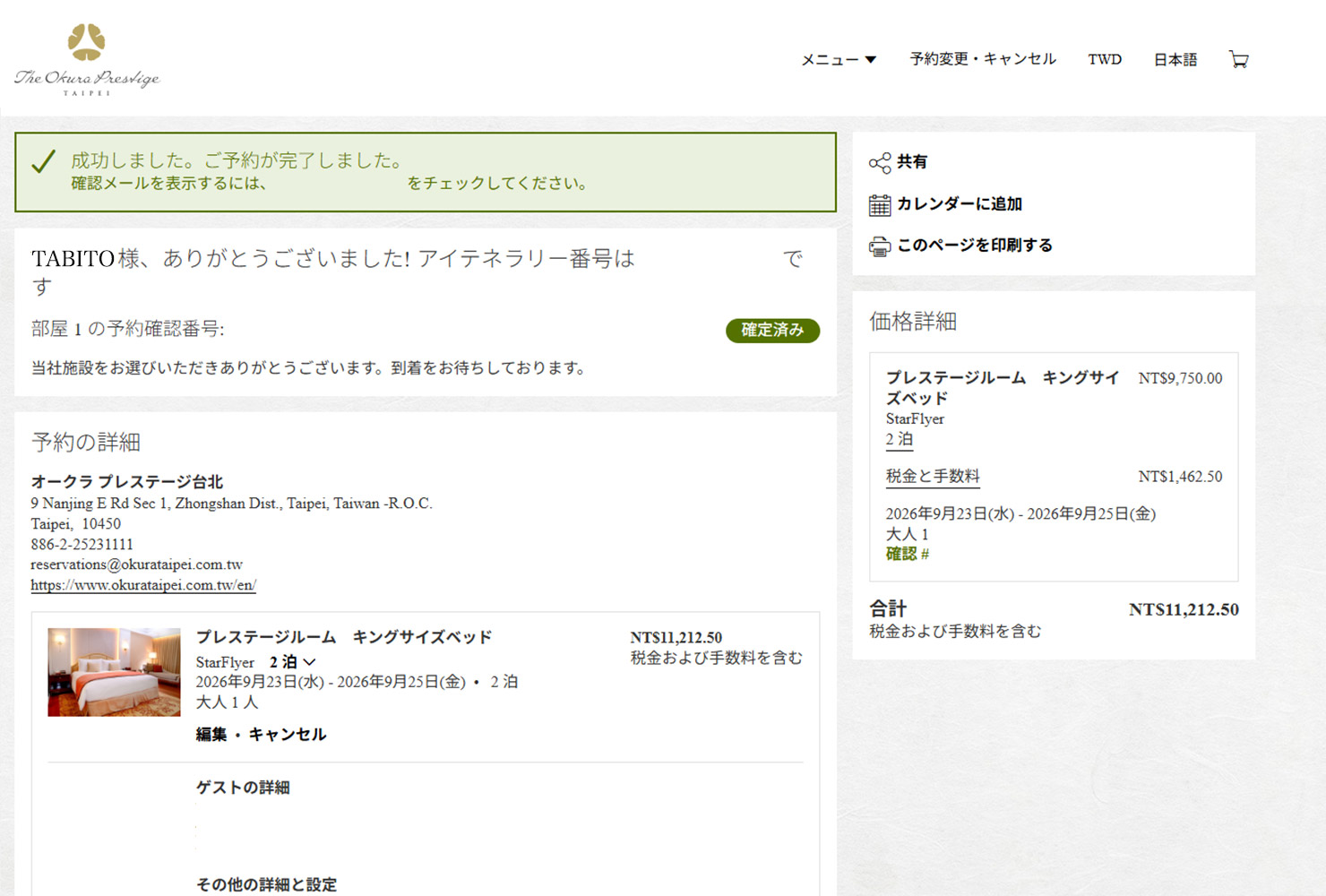Click the Okura Prestige Taipei logo
This screenshot has height=896, width=1326.
pos(87,59)
